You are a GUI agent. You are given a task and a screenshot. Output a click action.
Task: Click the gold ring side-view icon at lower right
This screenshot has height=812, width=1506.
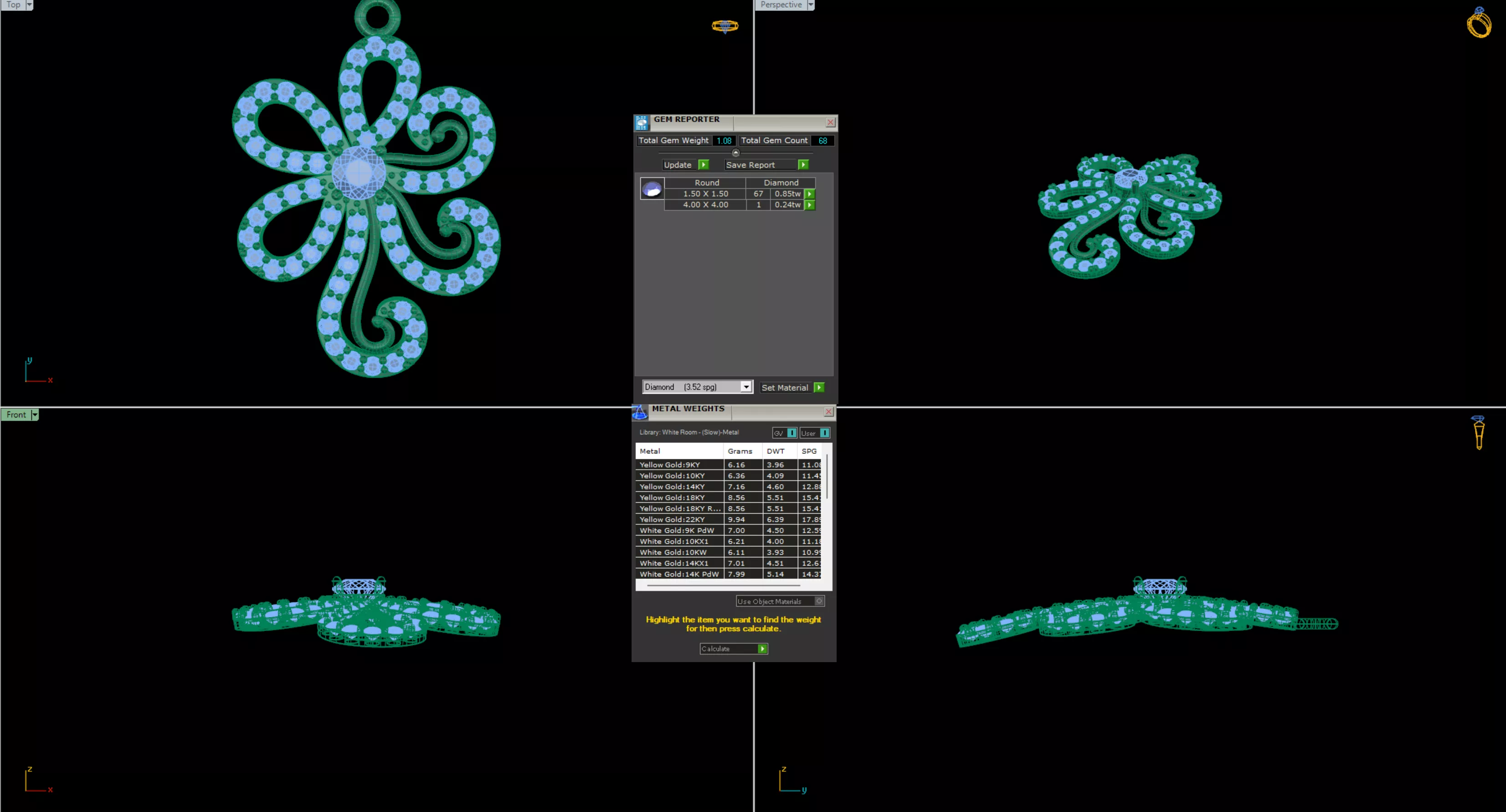(1479, 432)
